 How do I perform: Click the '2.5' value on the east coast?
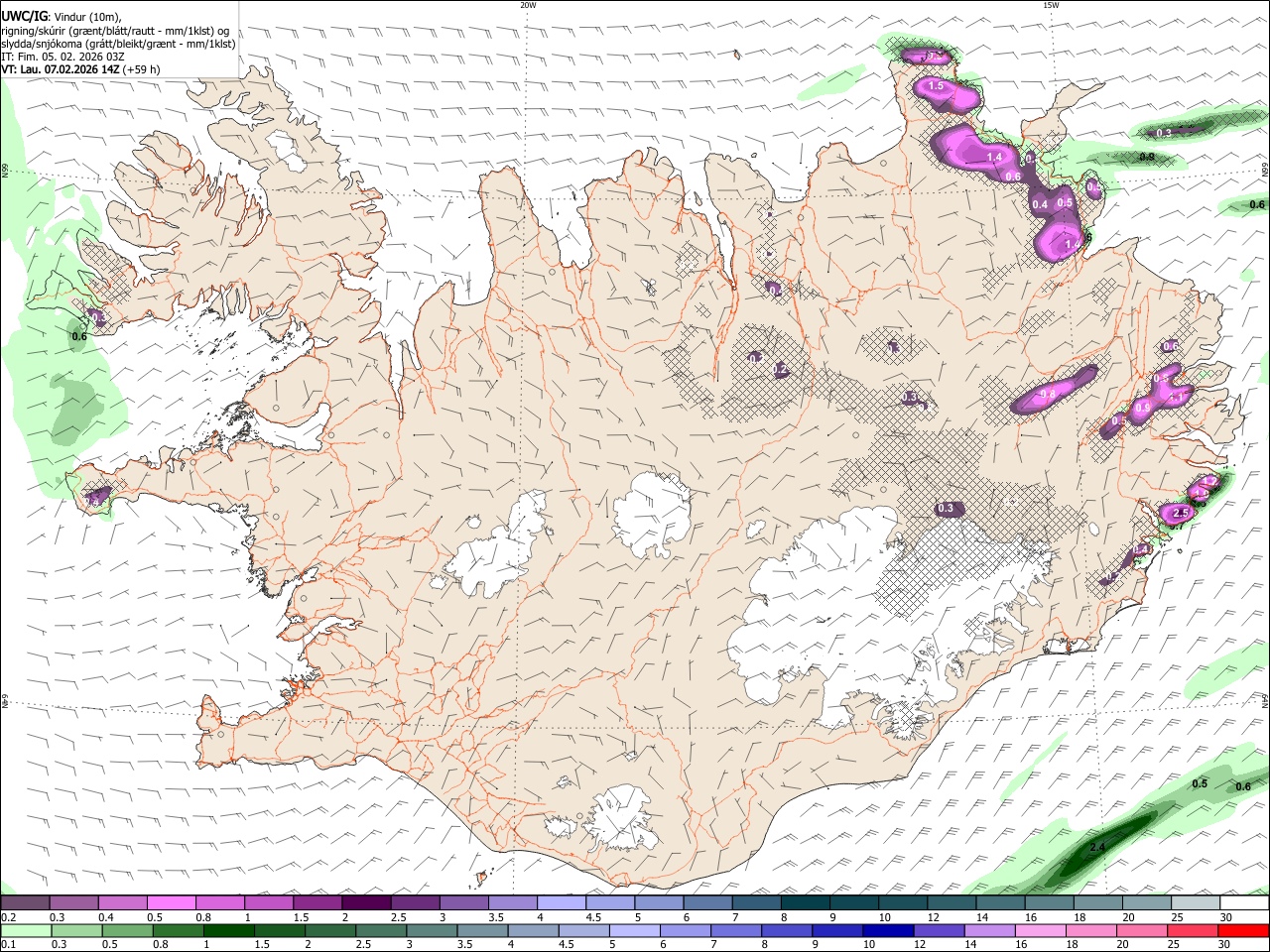click(1181, 514)
